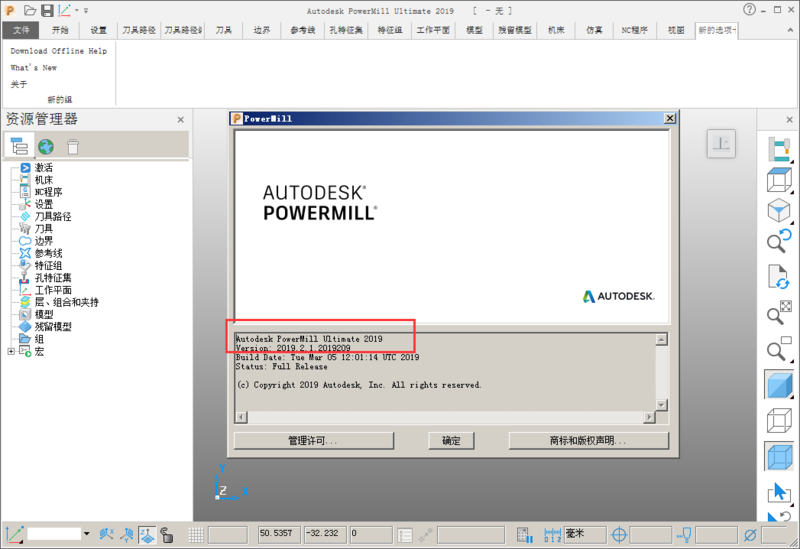Select the 工作平面 ribbon tab

click(x=433, y=30)
